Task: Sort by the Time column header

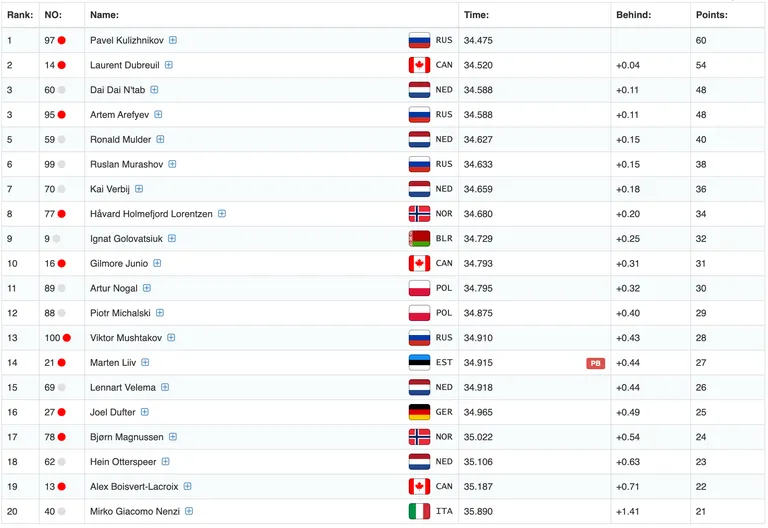Action: click(x=476, y=15)
